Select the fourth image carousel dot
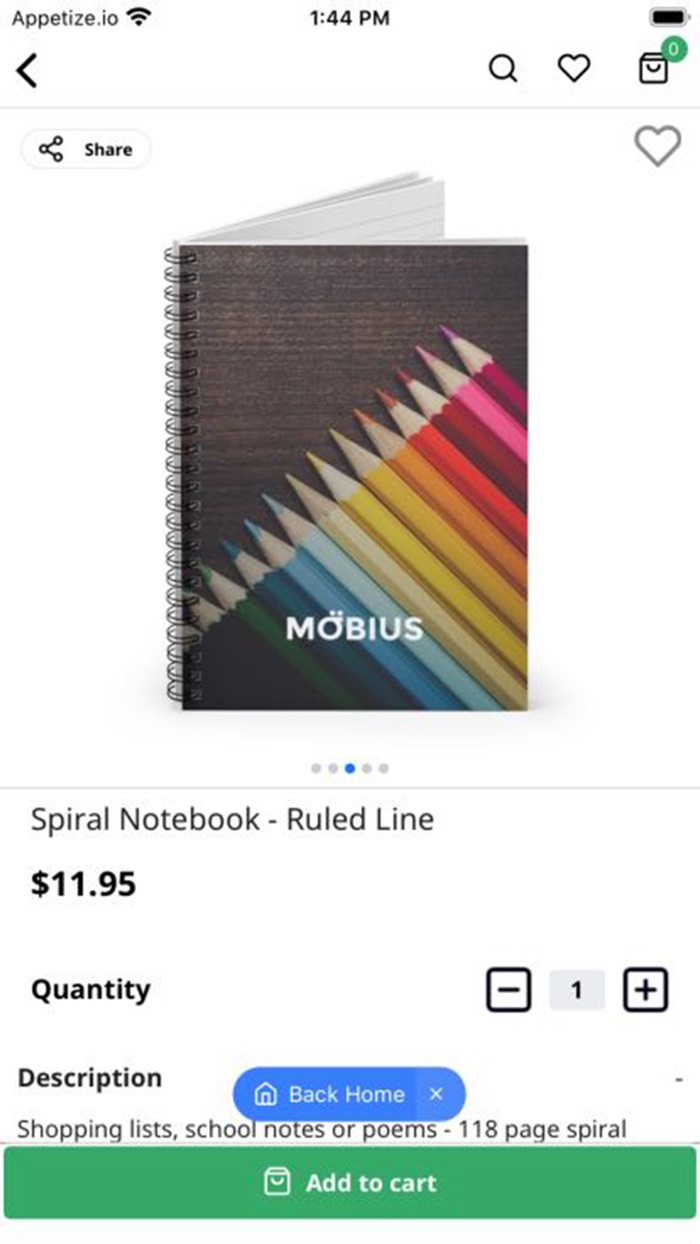 click(x=367, y=768)
